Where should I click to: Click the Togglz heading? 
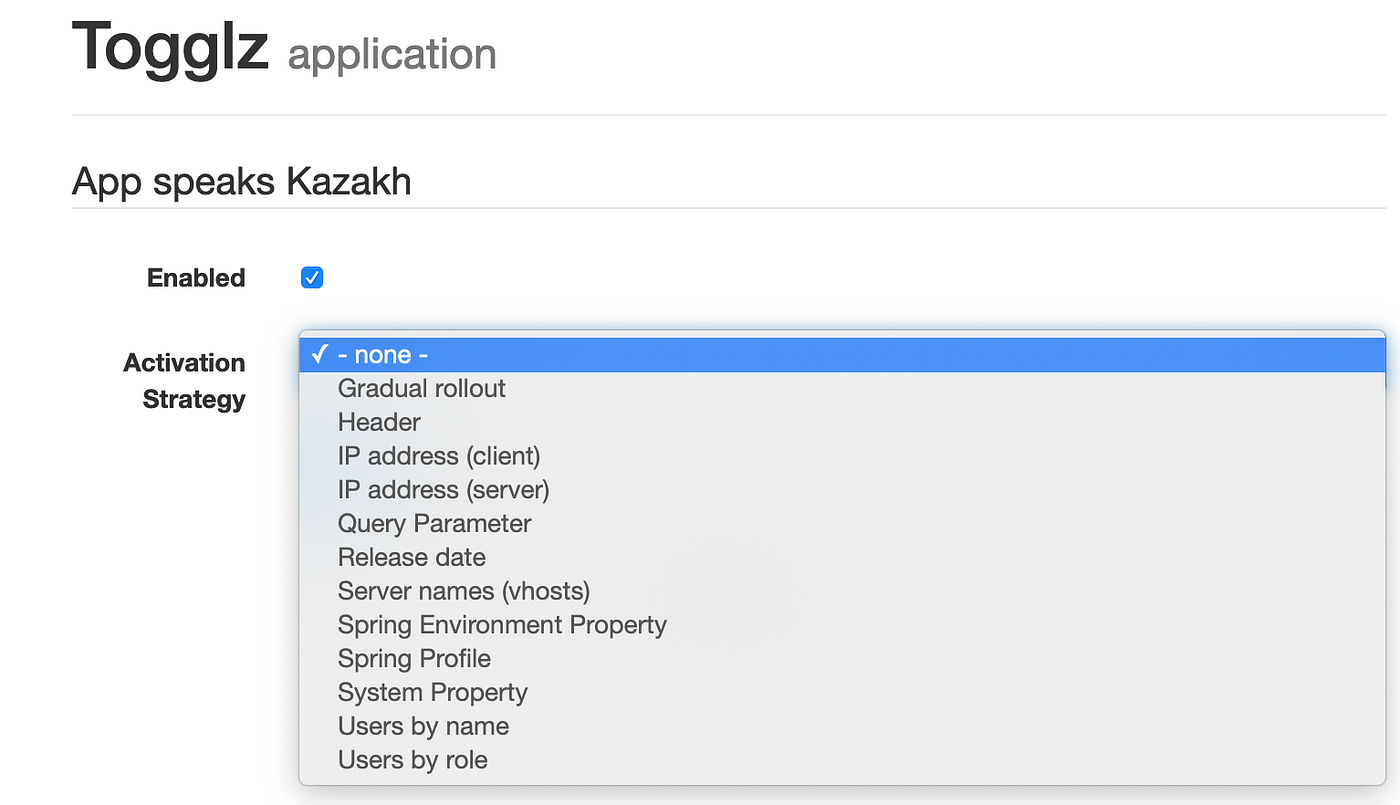click(171, 47)
